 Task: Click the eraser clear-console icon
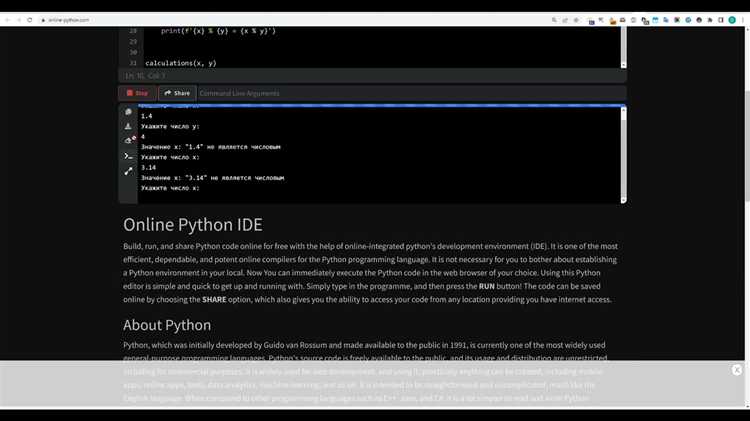129,140
